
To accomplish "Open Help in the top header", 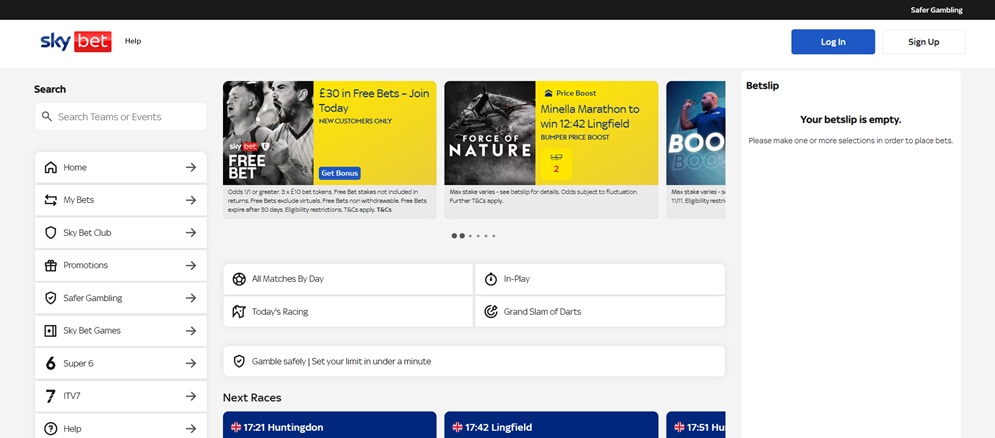I will (133, 41).
